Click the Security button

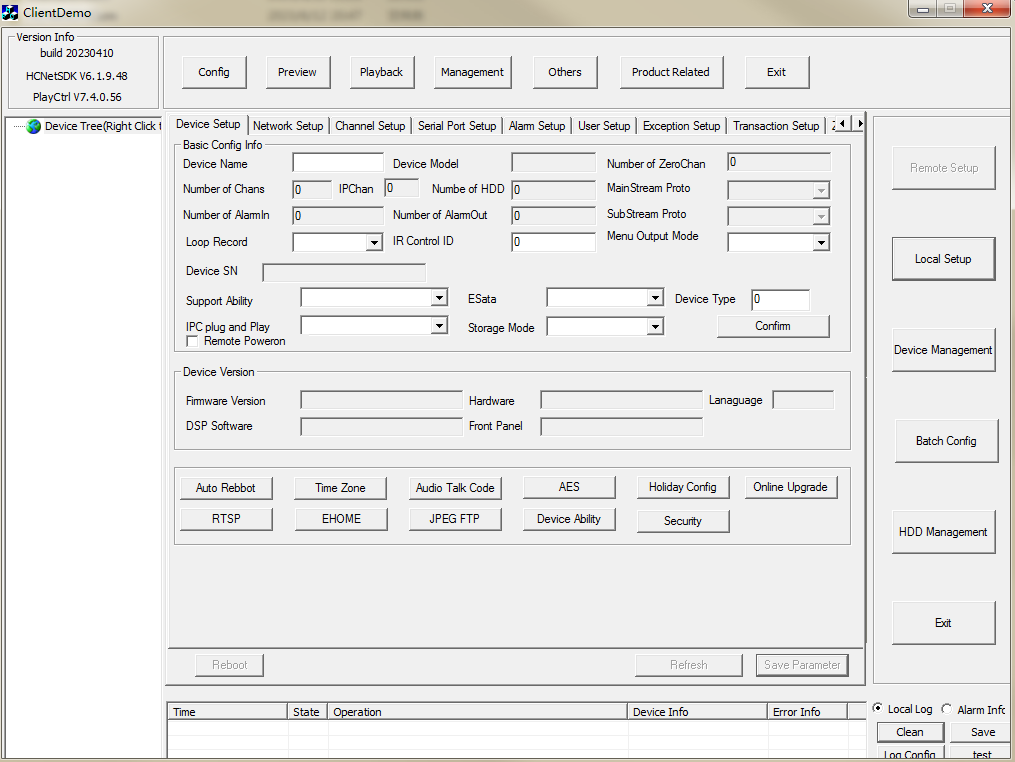pos(683,520)
